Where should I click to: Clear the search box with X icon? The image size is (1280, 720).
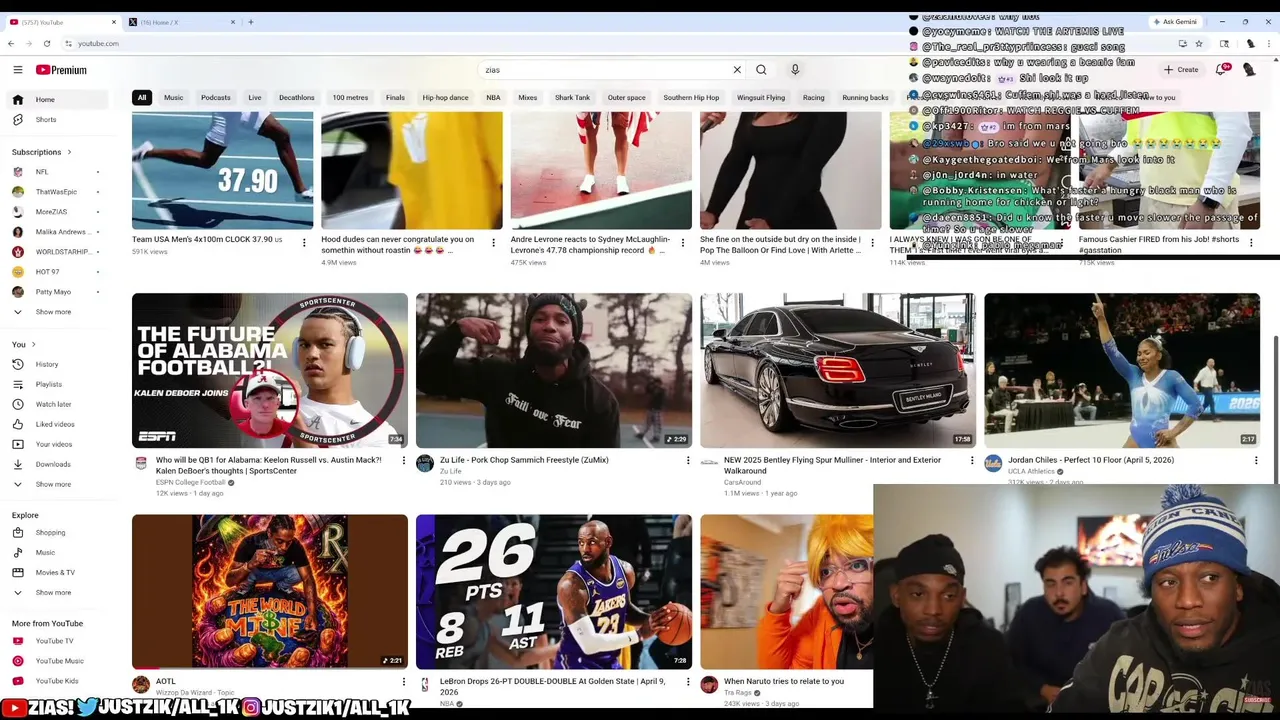coord(737,70)
